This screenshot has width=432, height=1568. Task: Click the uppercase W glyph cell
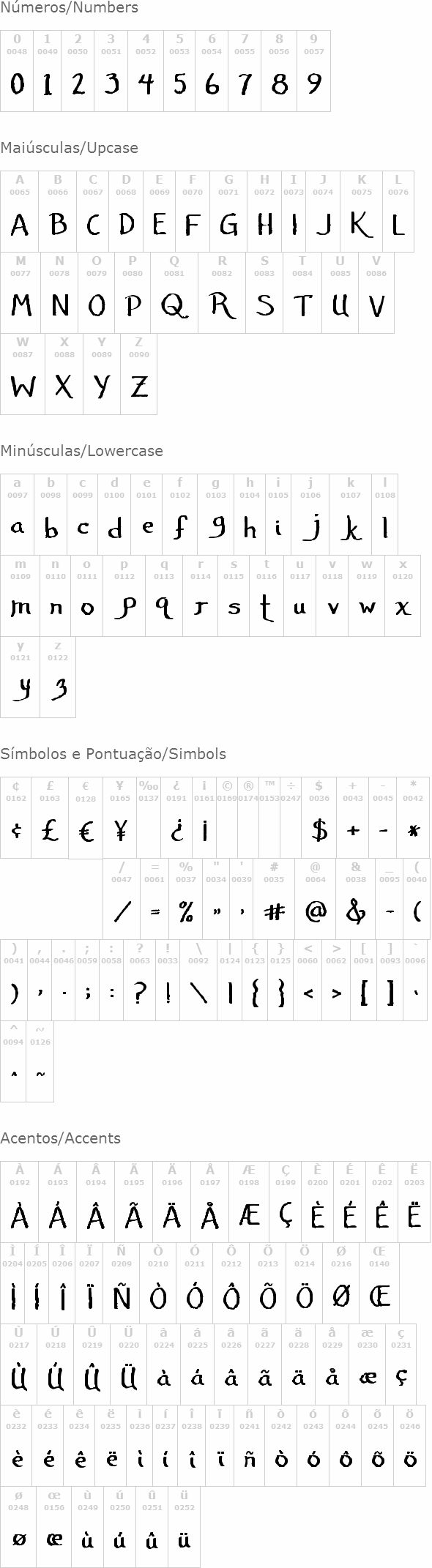(23, 374)
